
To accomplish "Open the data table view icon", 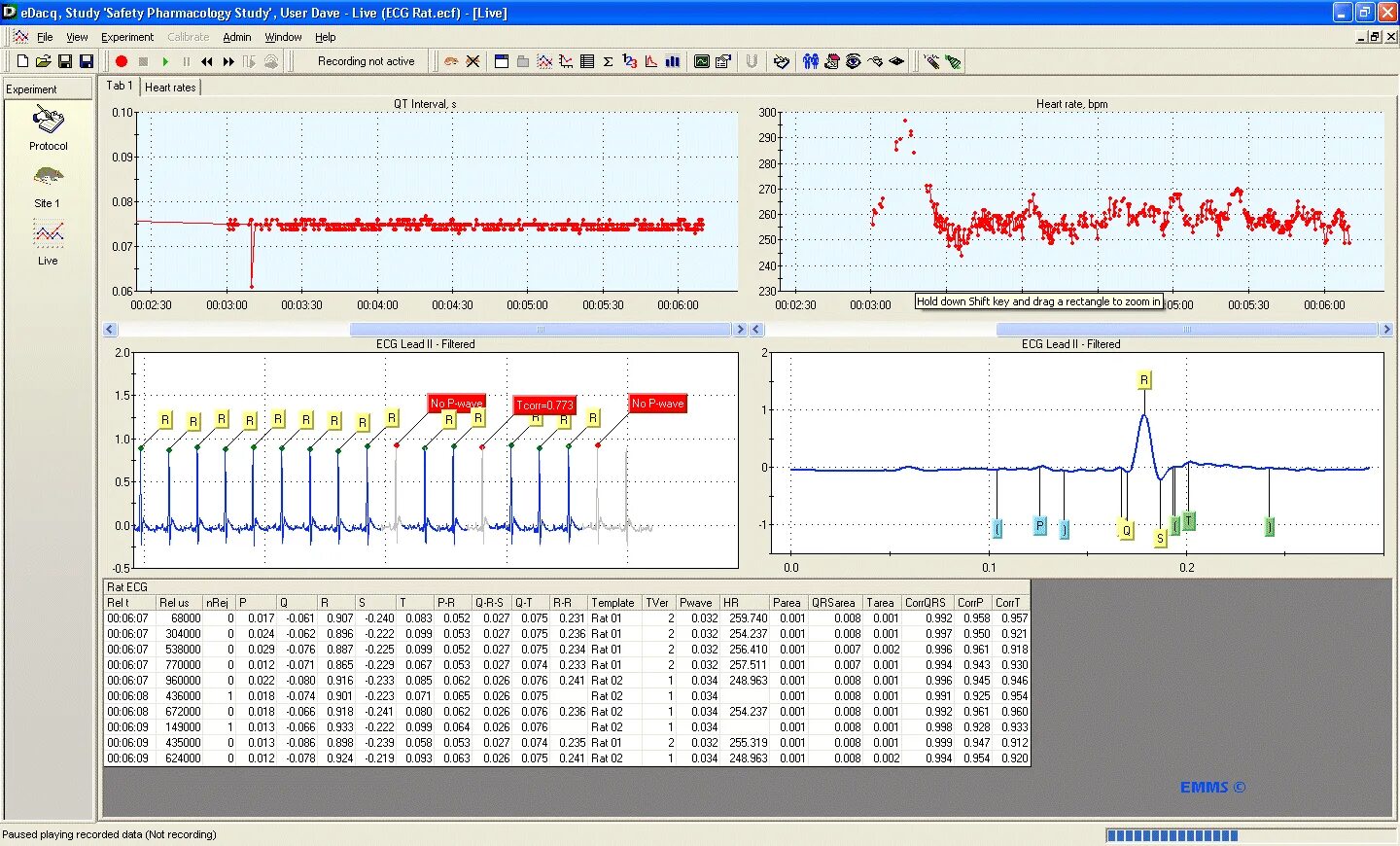I will pyautogui.click(x=587, y=60).
